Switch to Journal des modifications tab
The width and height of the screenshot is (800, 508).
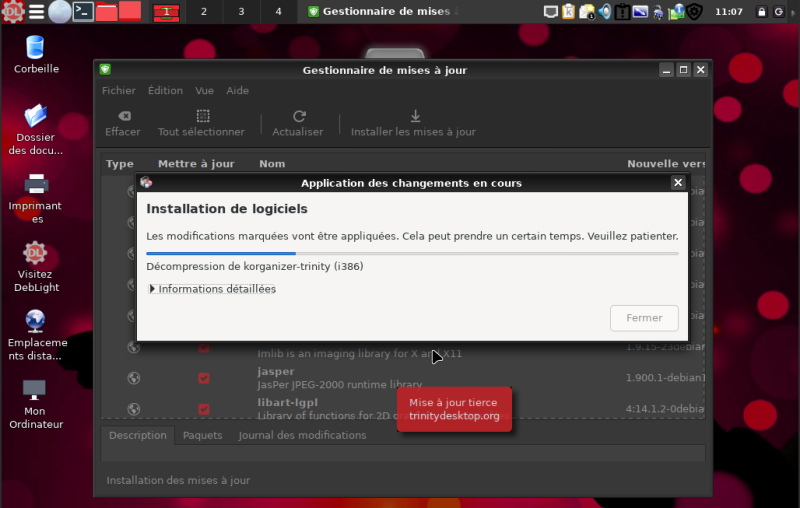(x=302, y=435)
